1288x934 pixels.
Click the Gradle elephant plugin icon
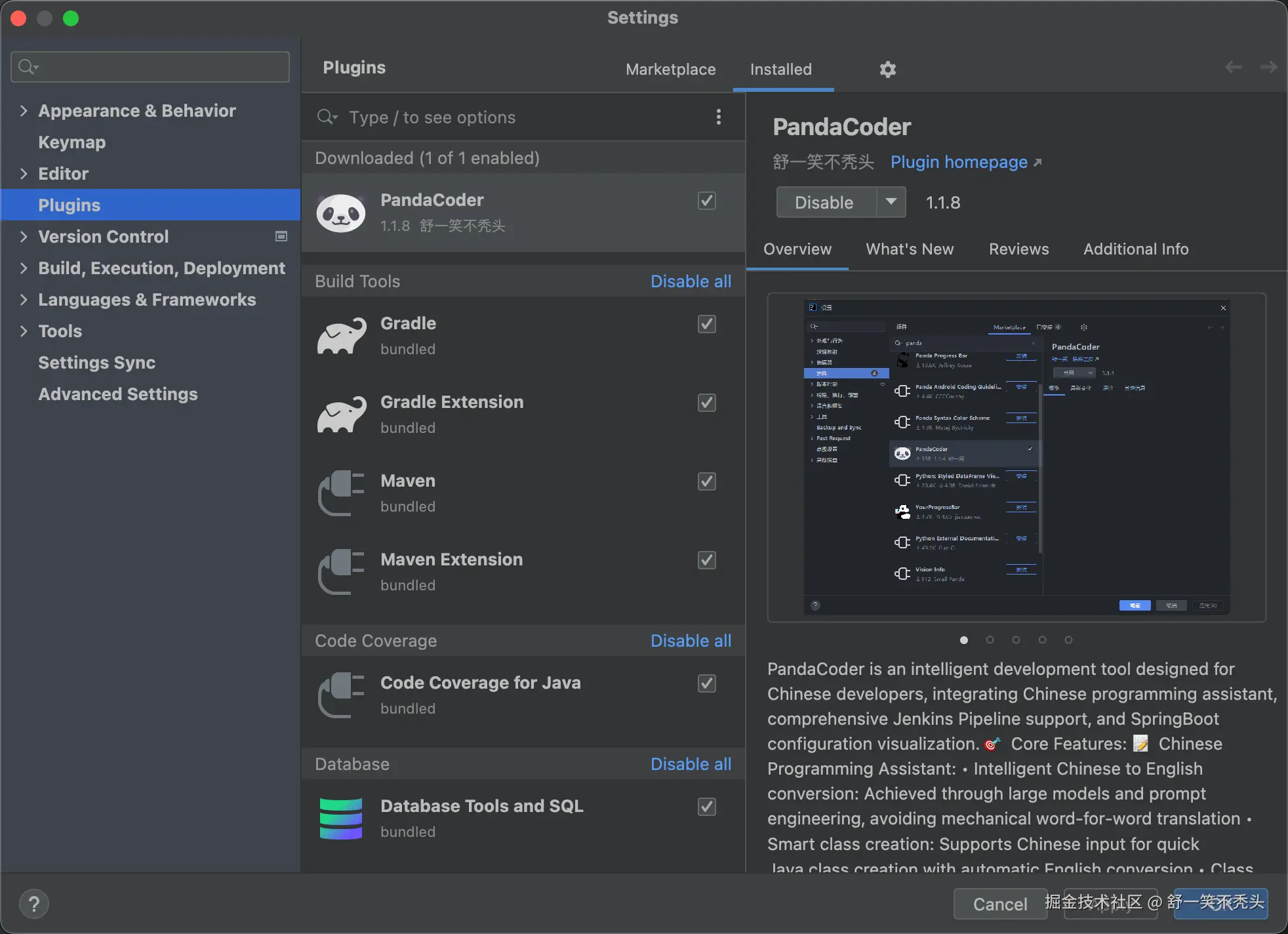click(x=341, y=336)
